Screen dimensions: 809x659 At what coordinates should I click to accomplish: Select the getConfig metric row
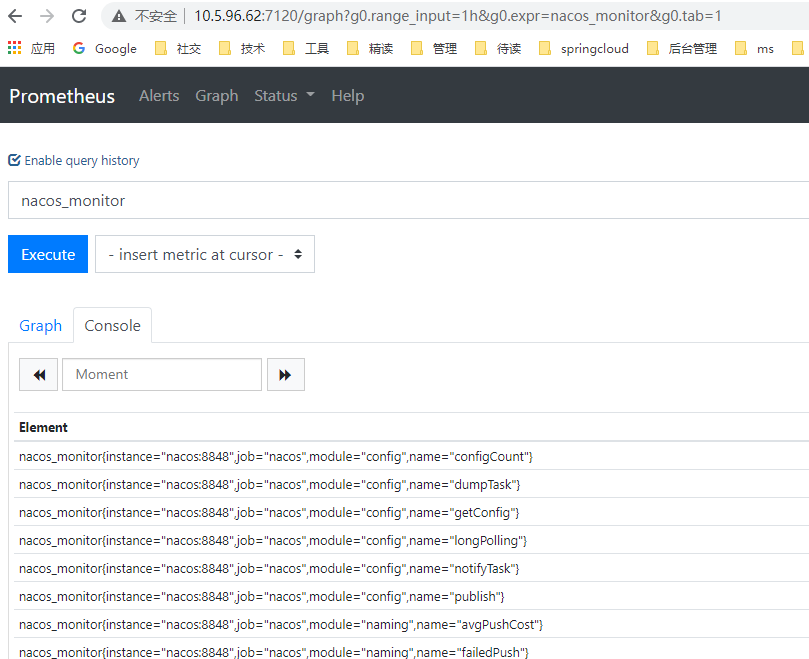[x=412, y=512]
